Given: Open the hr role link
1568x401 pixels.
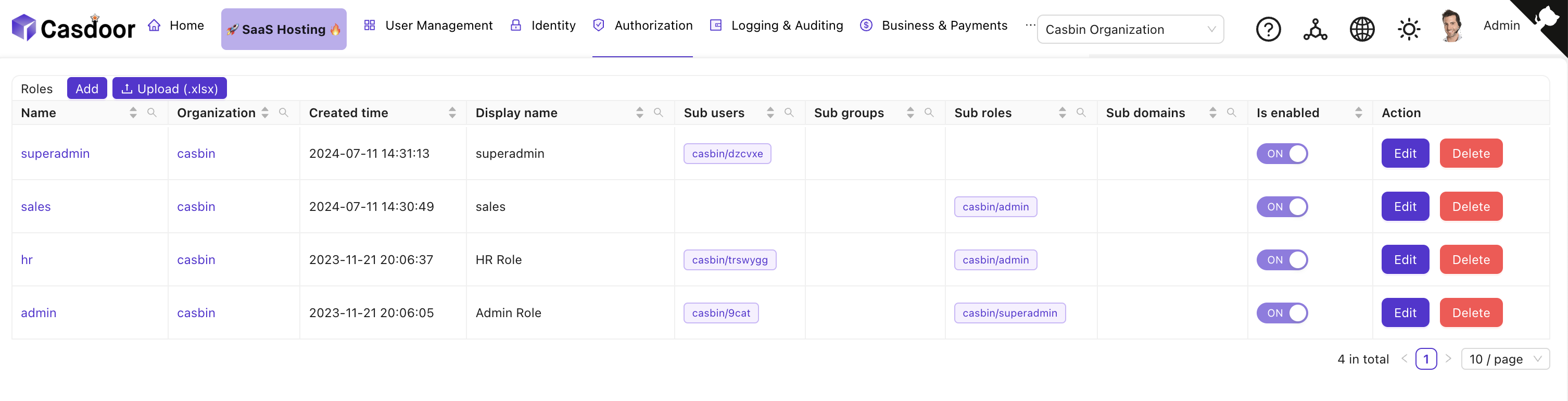Looking at the screenshot, I should (x=27, y=260).
